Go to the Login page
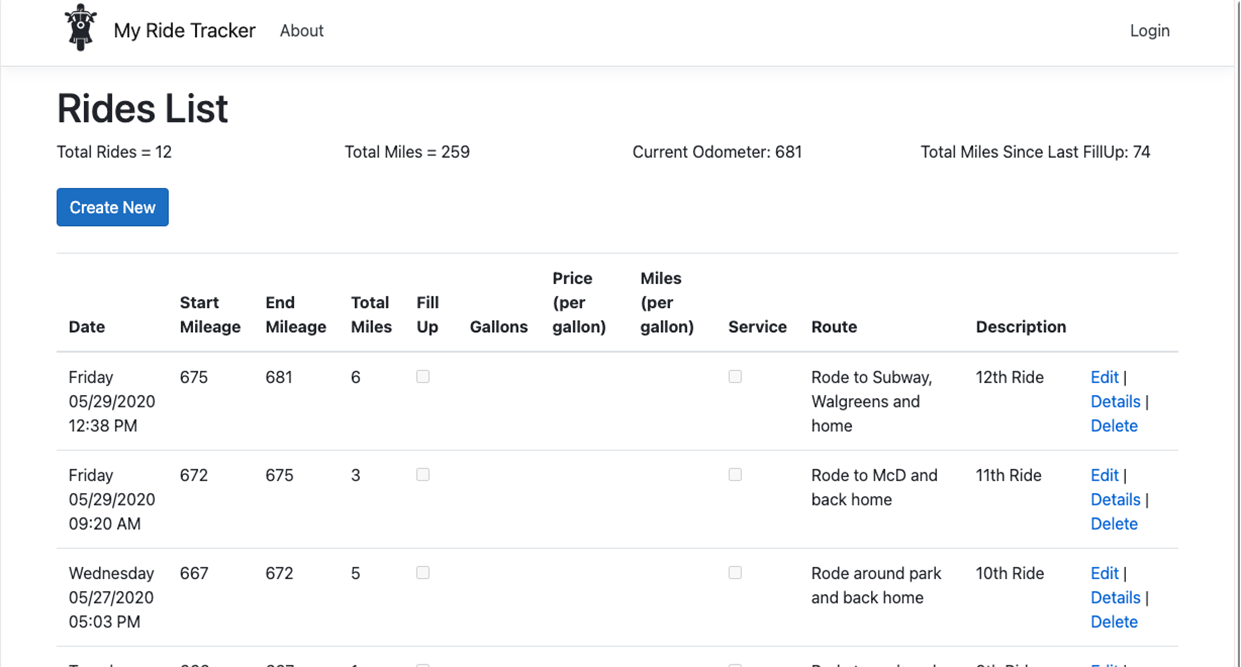1241x667 pixels. tap(1149, 31)
